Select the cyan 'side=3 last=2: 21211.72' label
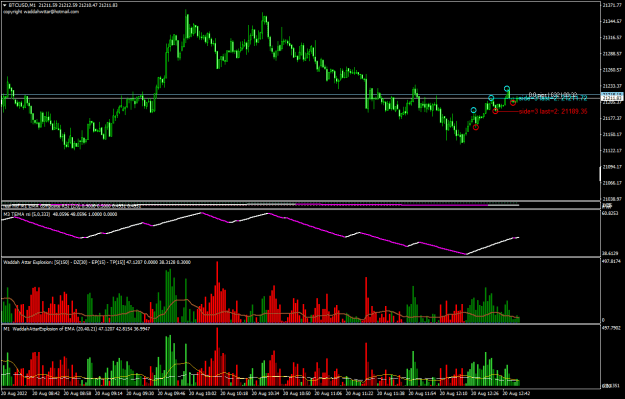This screenshot has height=399, width=625. (x=552, y=98)
